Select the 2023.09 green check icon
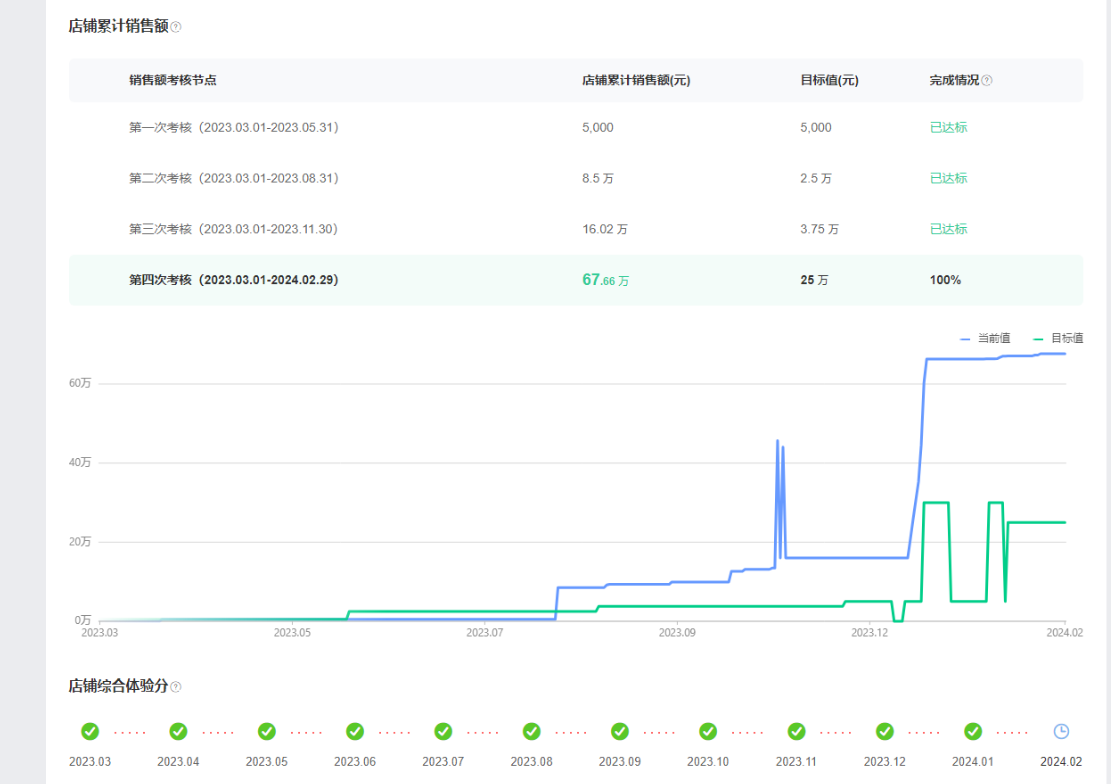 tap(620, 731)
